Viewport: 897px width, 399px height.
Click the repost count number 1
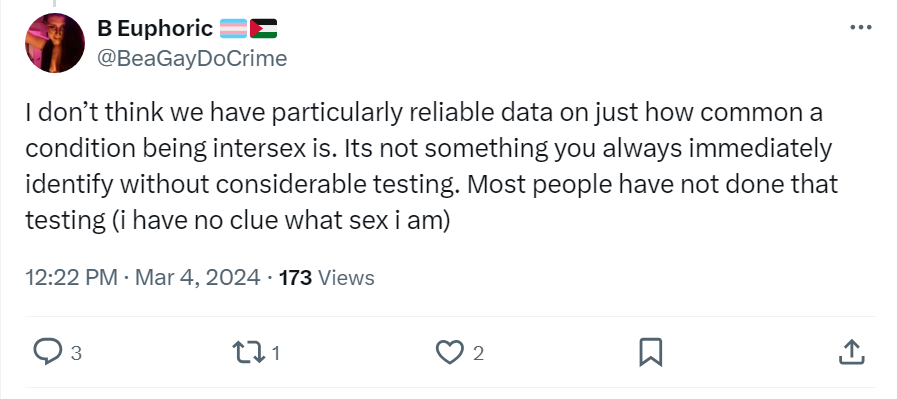pos(276,353)
